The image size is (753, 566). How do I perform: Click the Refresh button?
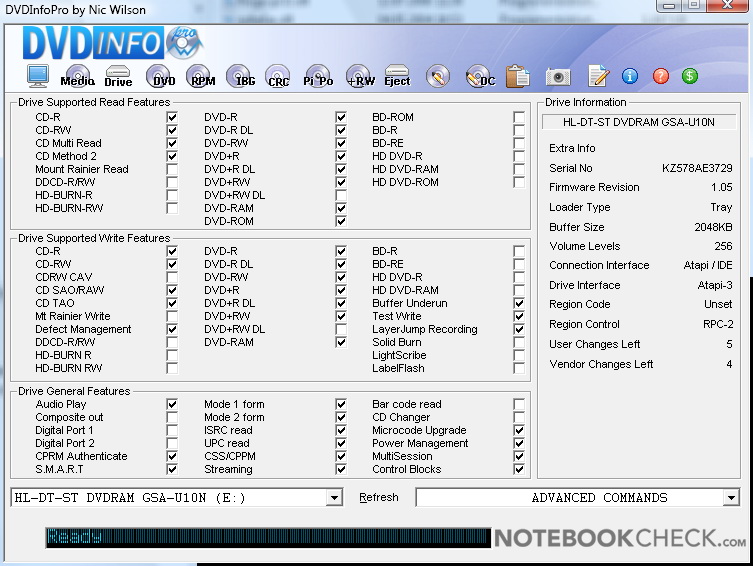pos(379,497)
